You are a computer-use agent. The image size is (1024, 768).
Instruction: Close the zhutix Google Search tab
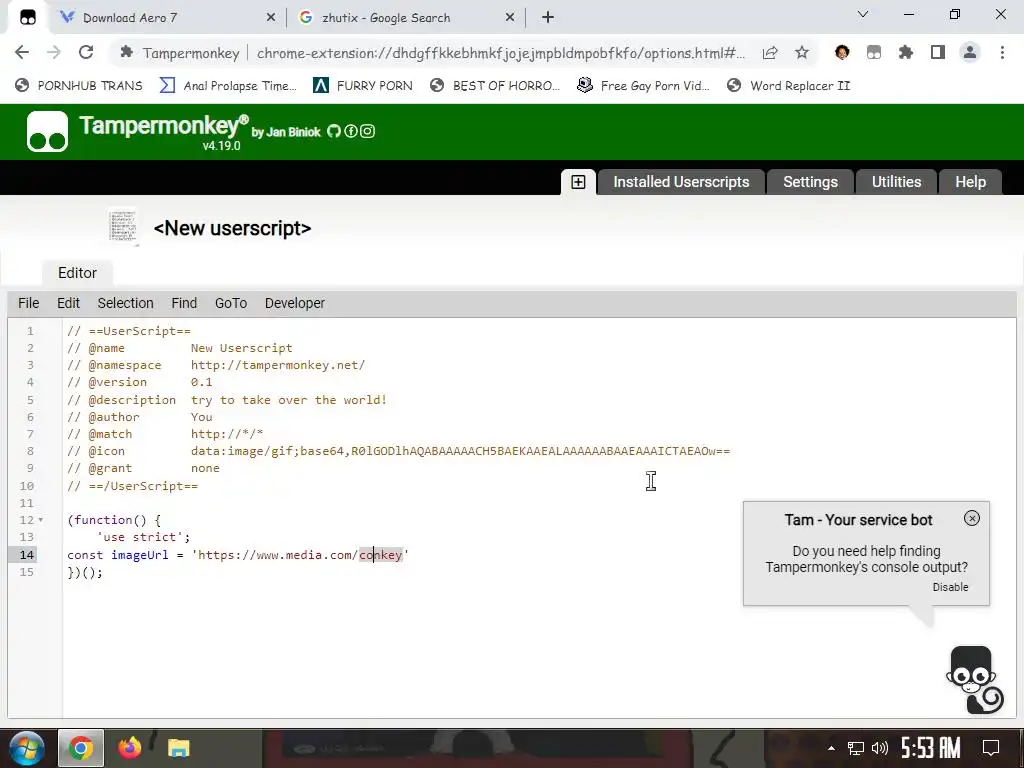point(510,18)
